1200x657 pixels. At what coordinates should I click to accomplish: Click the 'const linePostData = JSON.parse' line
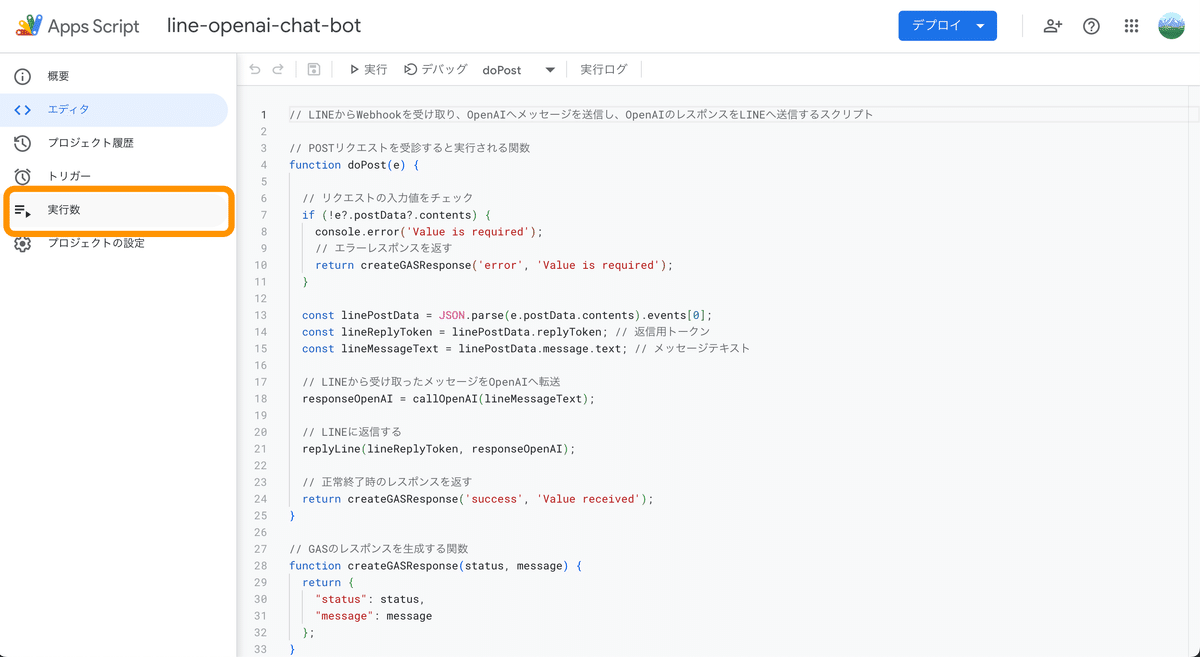tap(507, 315)
